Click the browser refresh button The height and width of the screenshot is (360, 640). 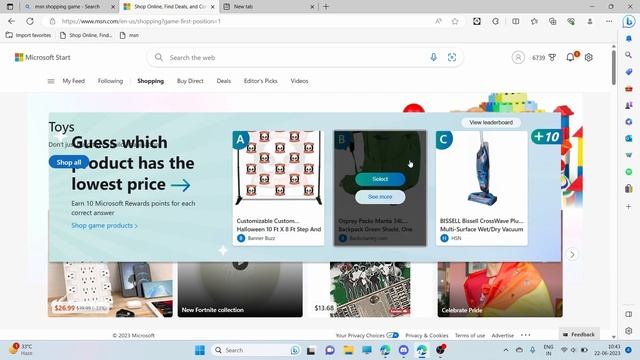click(x=30, y=21)
